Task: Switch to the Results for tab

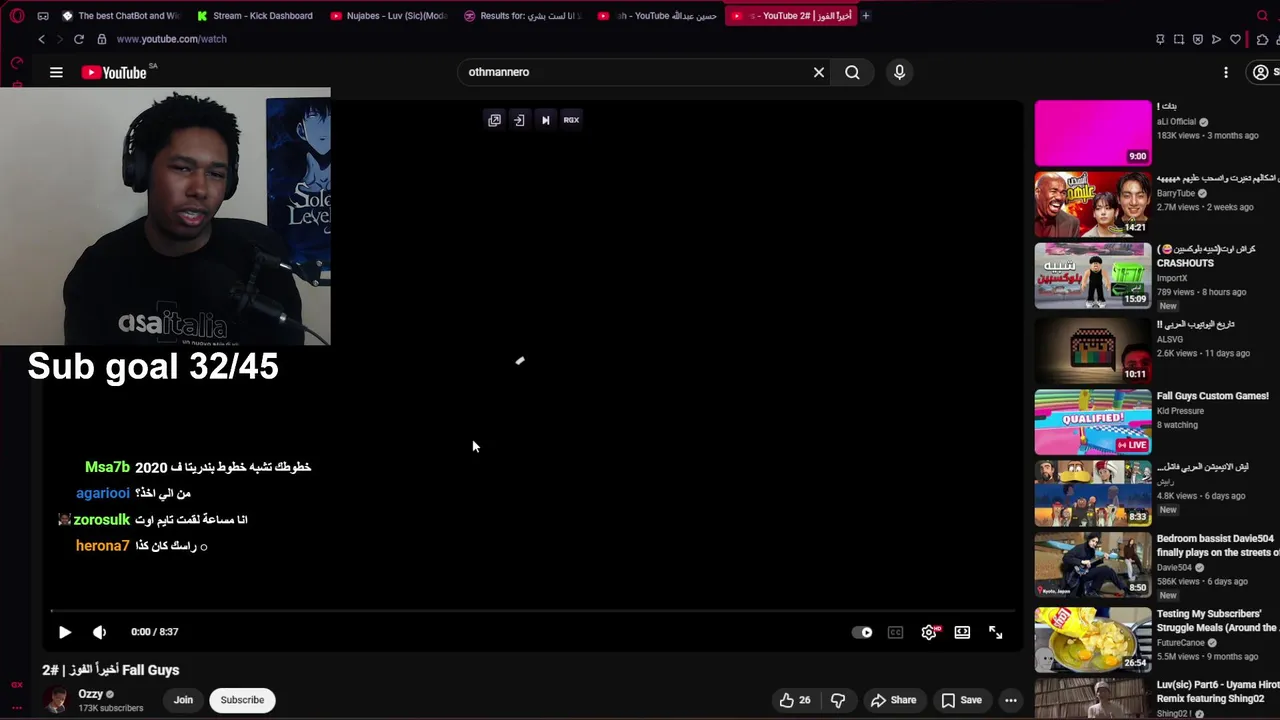Action: click(x=522, y=16)
